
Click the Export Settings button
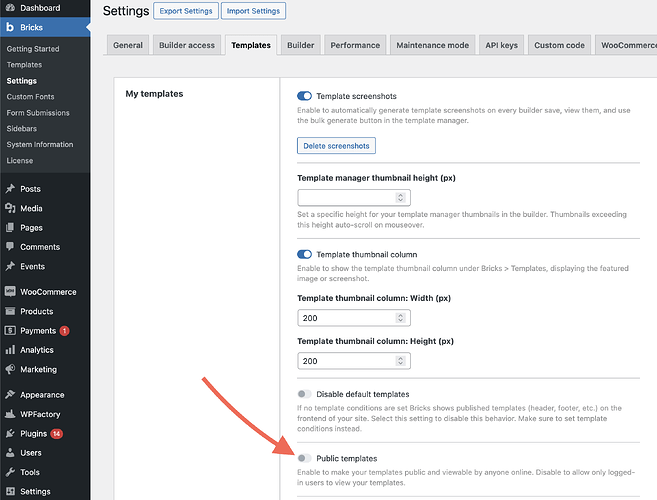[x=186, y=11]
